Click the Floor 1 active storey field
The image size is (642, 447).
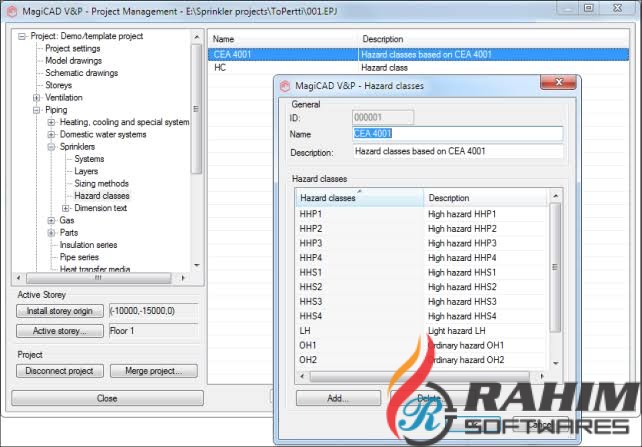[154, 331]
